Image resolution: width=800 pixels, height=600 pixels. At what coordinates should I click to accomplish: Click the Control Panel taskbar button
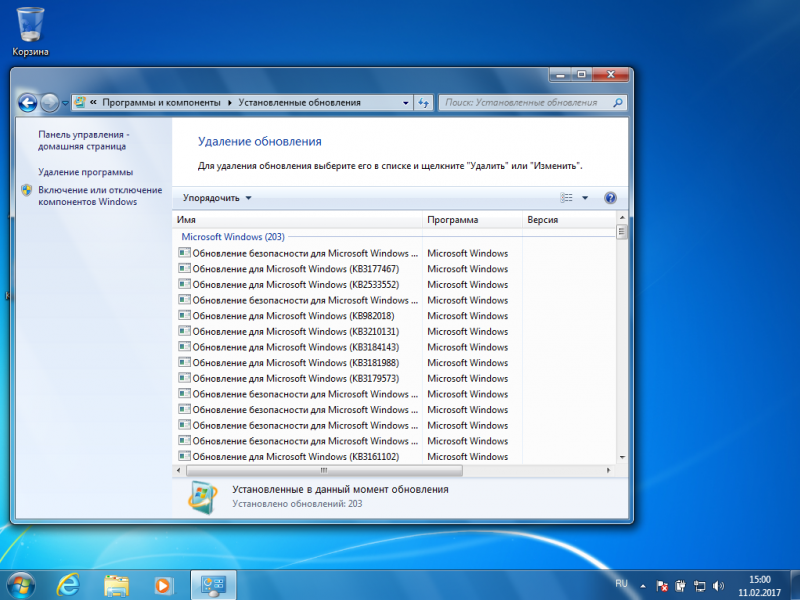point(213,585)
